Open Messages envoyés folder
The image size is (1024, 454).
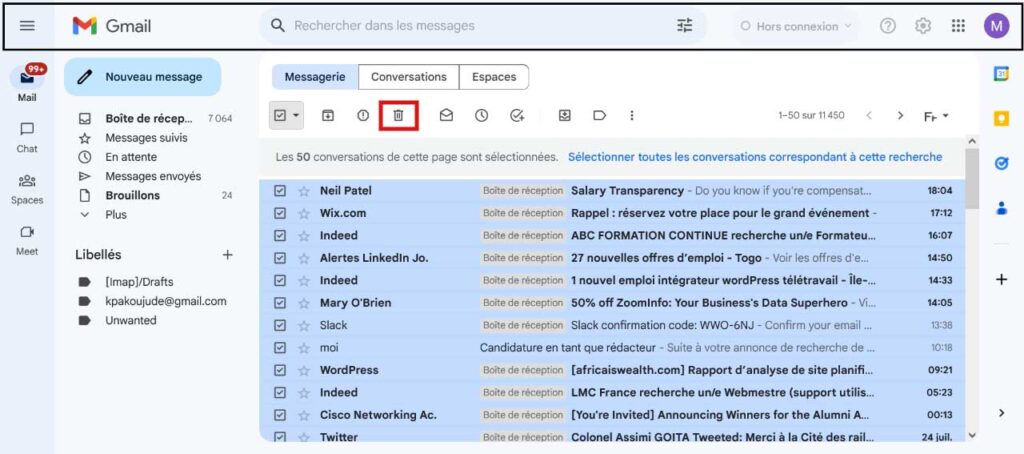pos(155,176)
